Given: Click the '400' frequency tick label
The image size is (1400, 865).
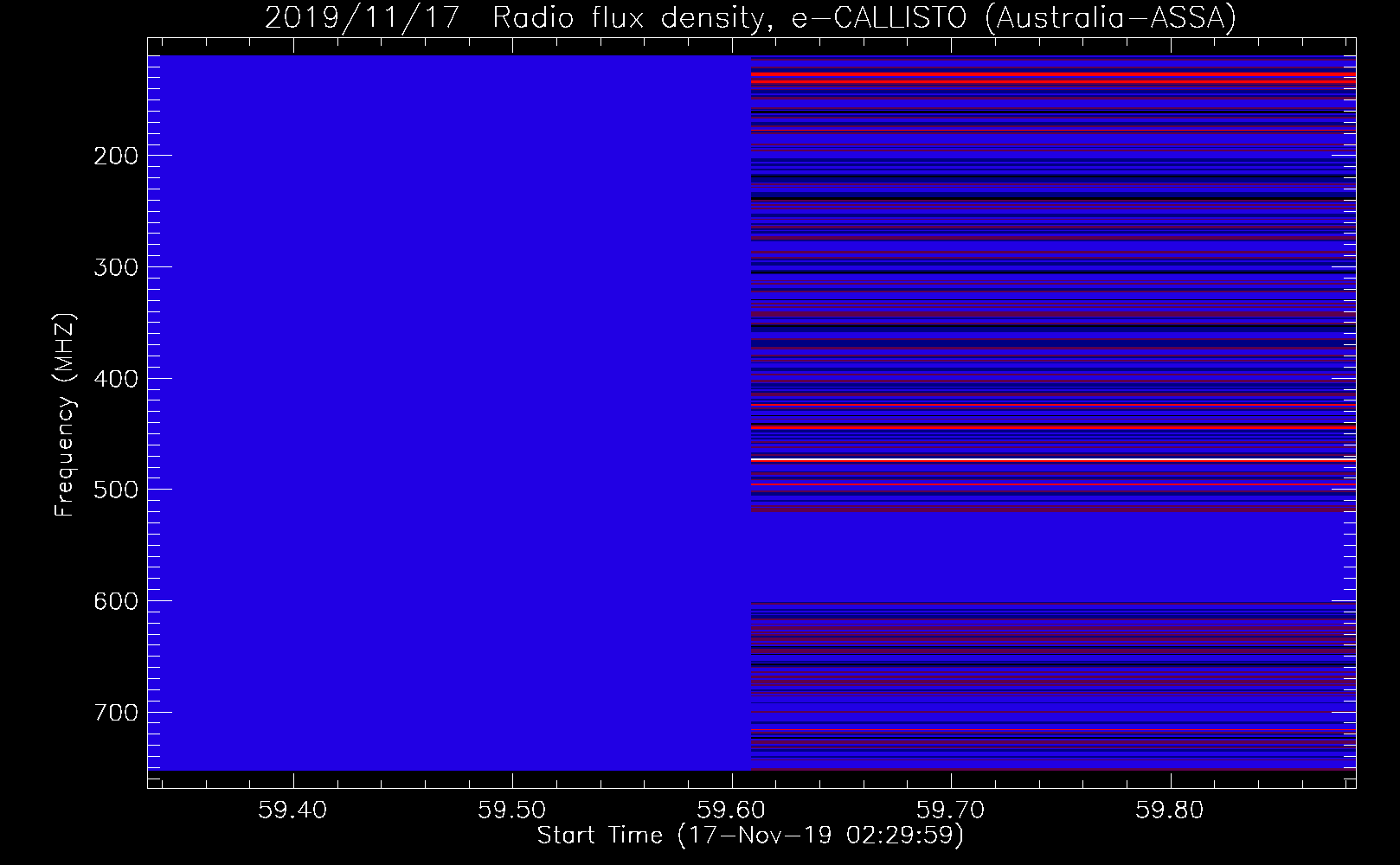Looking at the screenshot, I should [x=115, y=379].
